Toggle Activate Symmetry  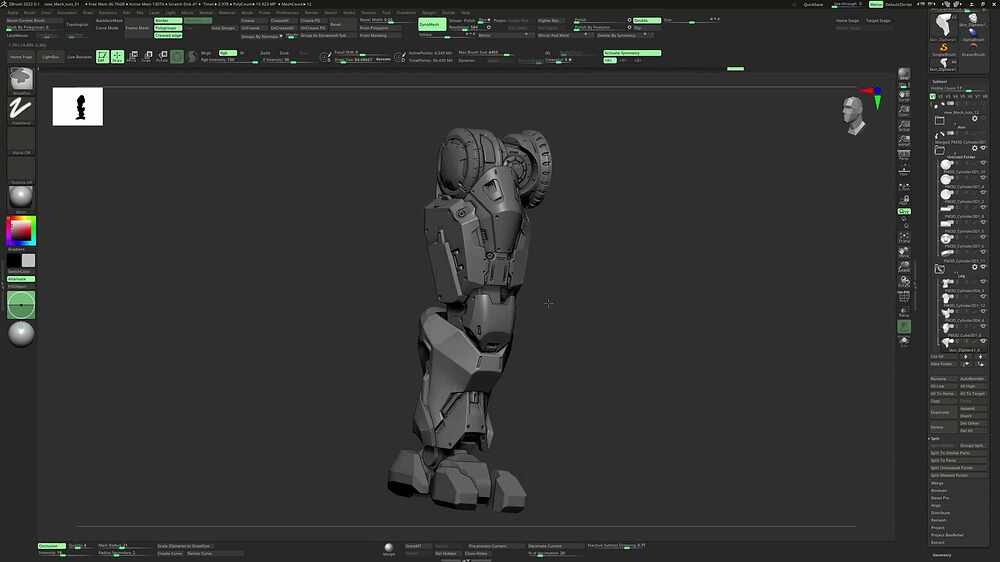point(632,53)
